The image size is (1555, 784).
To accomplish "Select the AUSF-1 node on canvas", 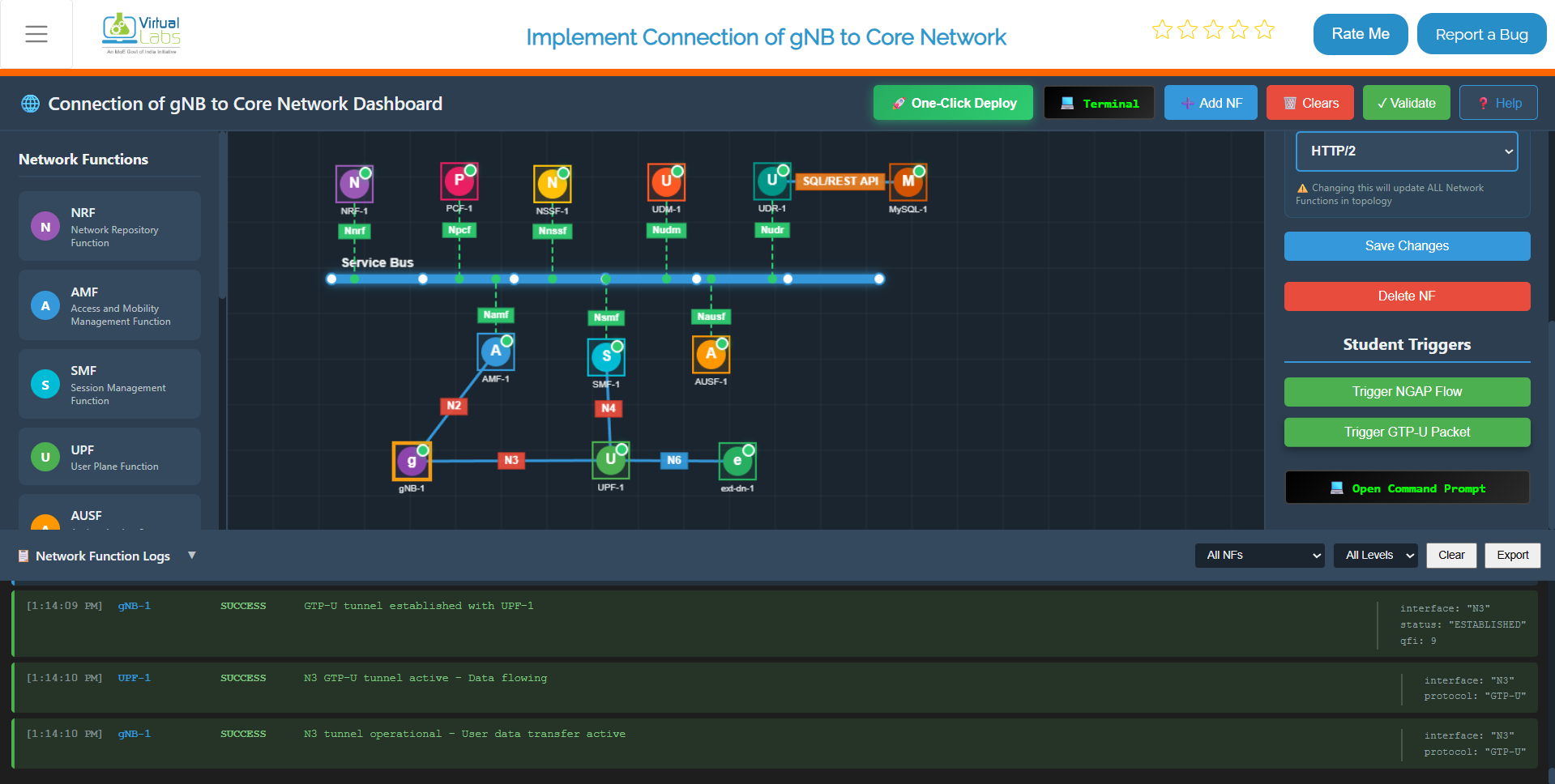I will (711, 354).
